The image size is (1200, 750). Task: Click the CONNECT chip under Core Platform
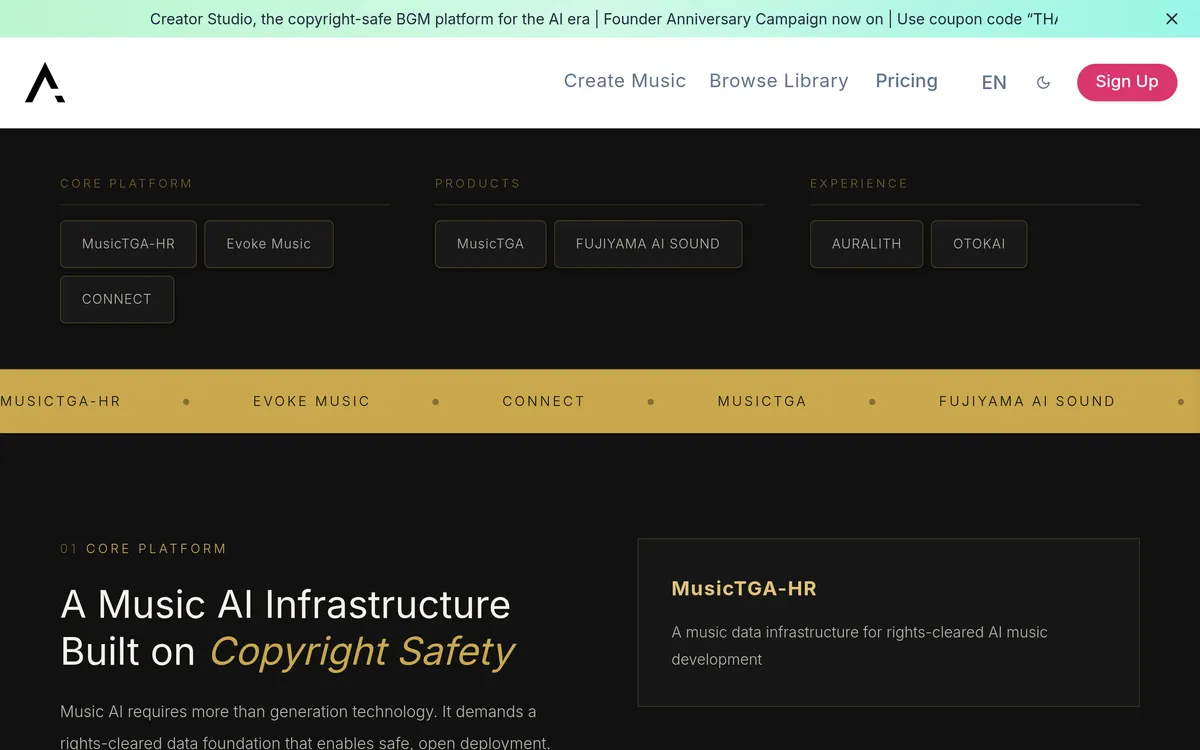(117, 299)
